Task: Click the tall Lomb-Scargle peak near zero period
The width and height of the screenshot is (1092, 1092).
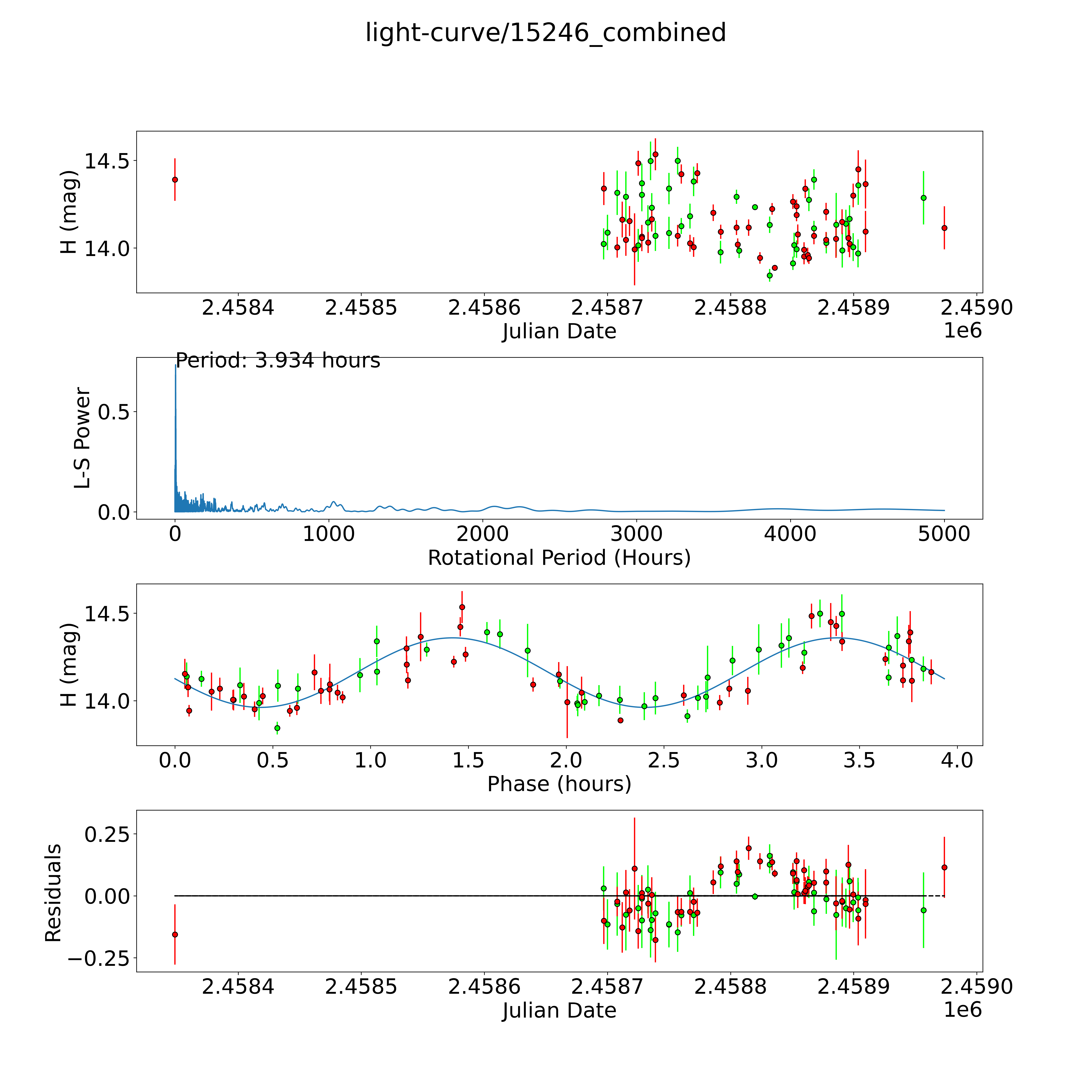Action: coord(175,396)
